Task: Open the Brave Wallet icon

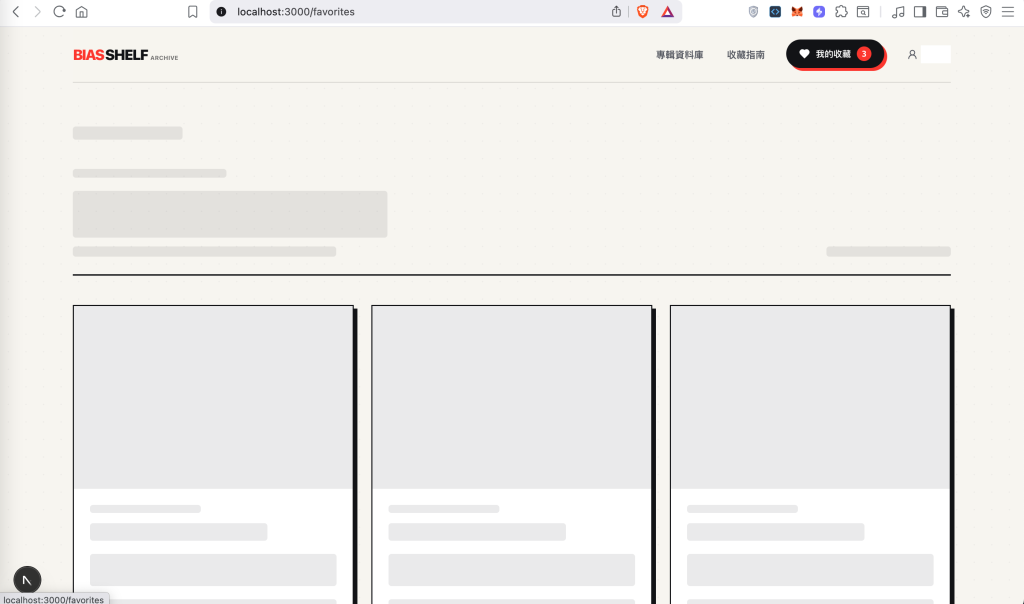Action: tap(942, 12)
